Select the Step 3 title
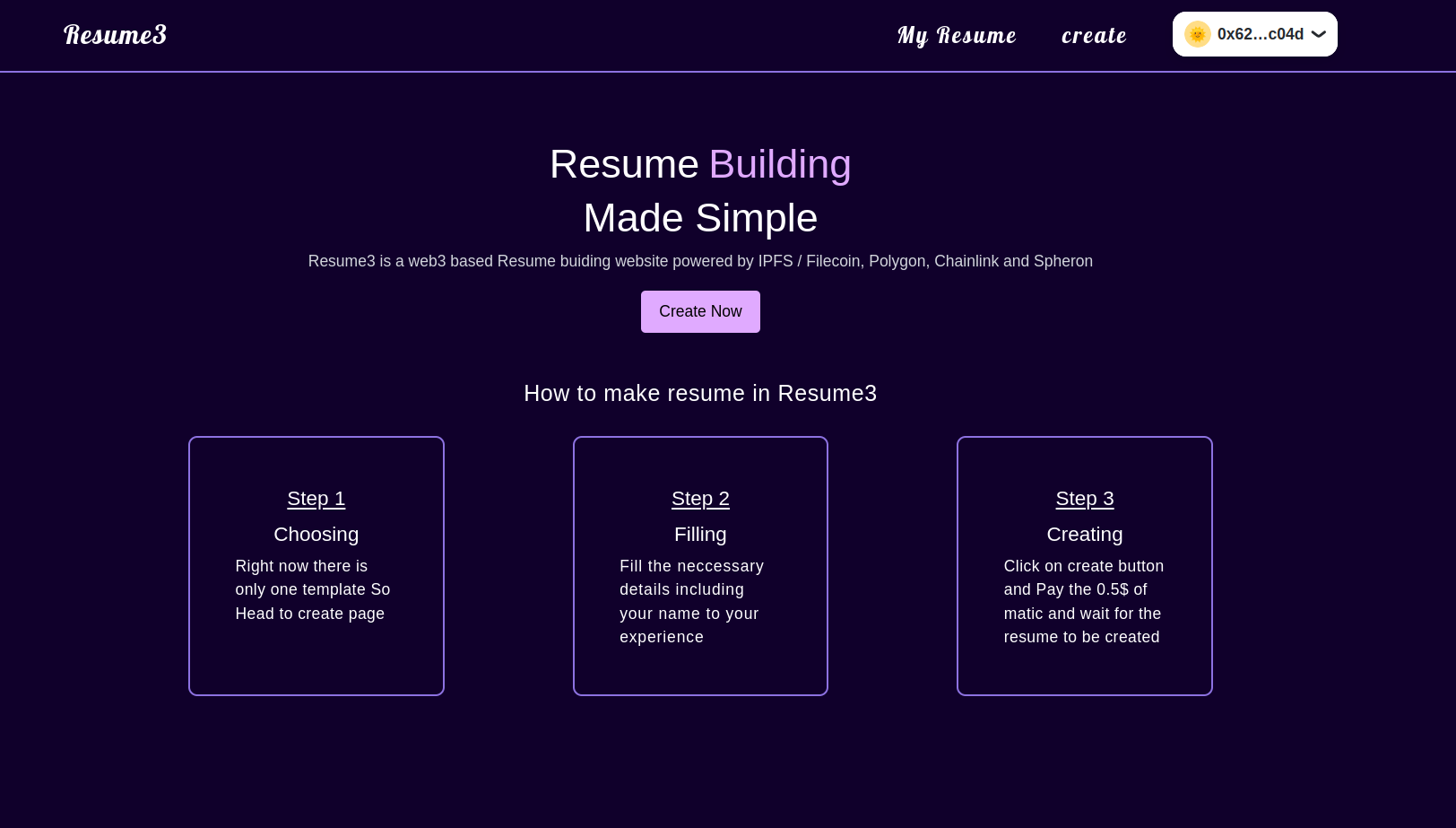1456x828 pixels. click(x=1085, y=499)
